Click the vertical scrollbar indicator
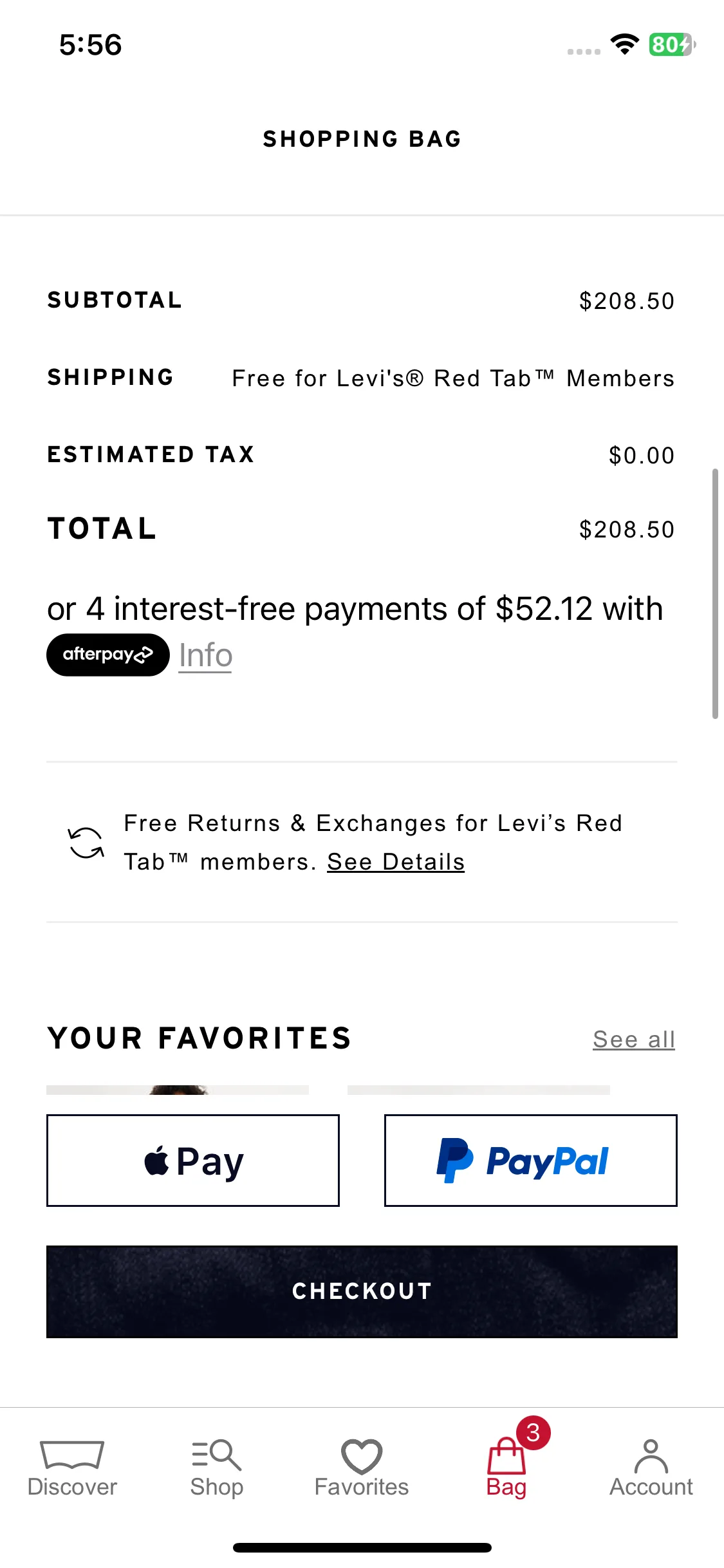The image size is (724, 1568). click(x=714, y=593)
